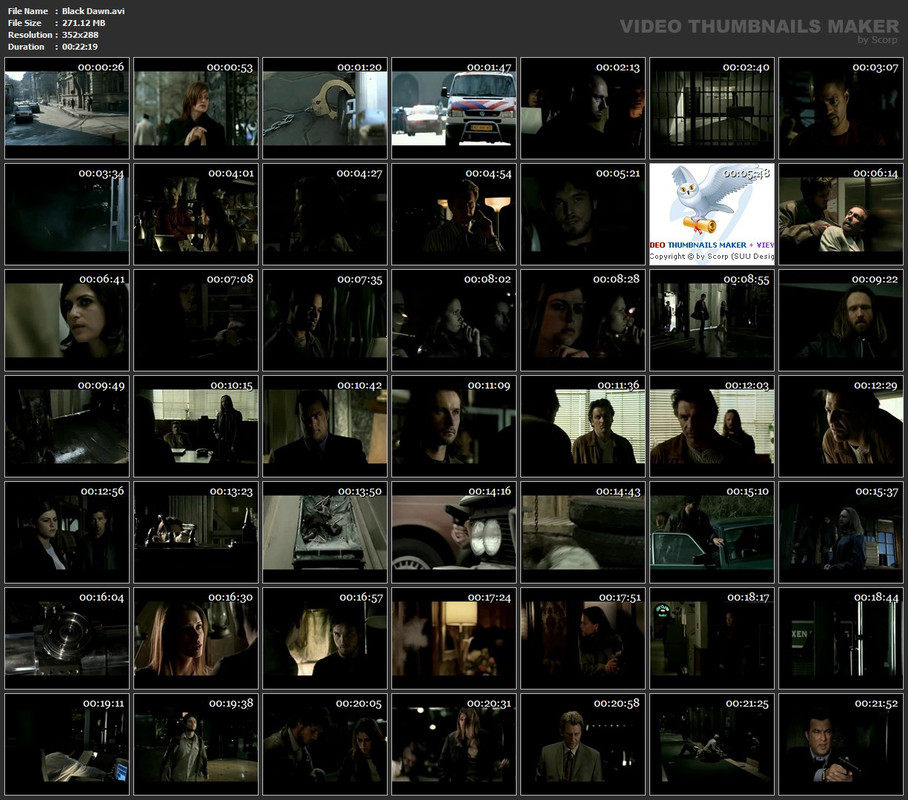908x800 pixels.
Task: Click the frame at 00:09:22
Action: tap(841, 320)
